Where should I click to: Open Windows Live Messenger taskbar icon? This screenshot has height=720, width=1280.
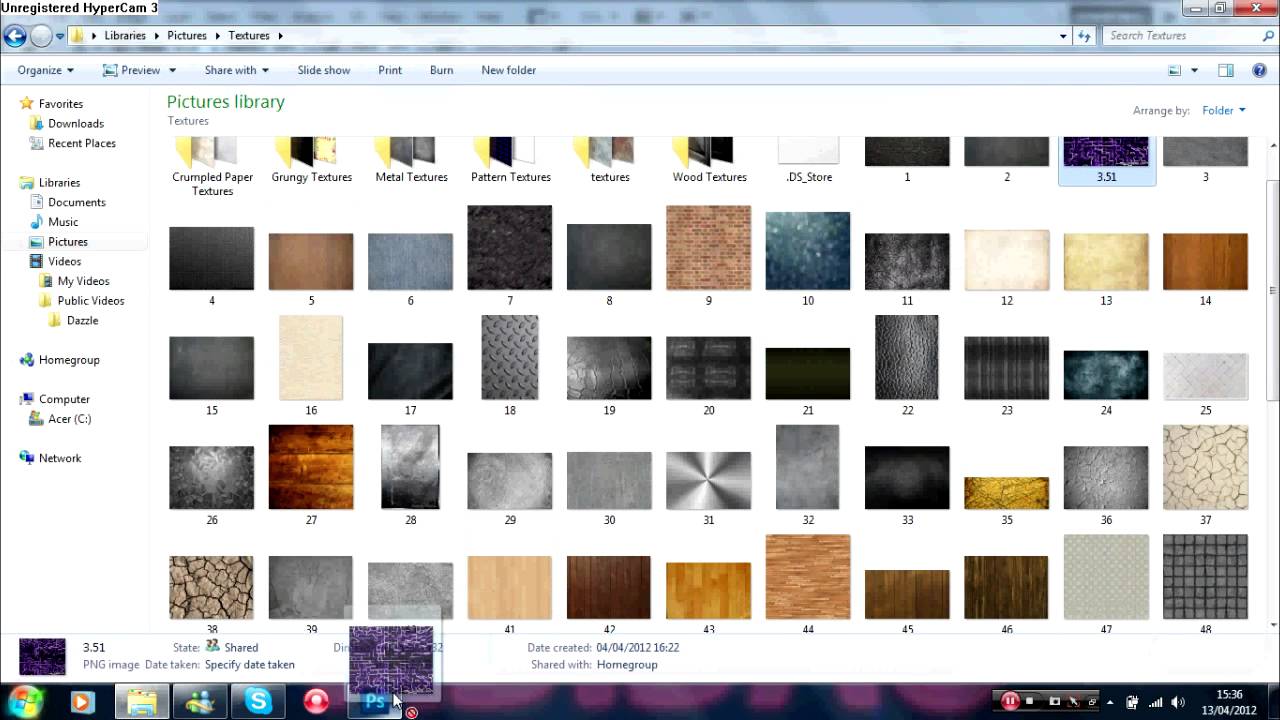click(199, 702)
